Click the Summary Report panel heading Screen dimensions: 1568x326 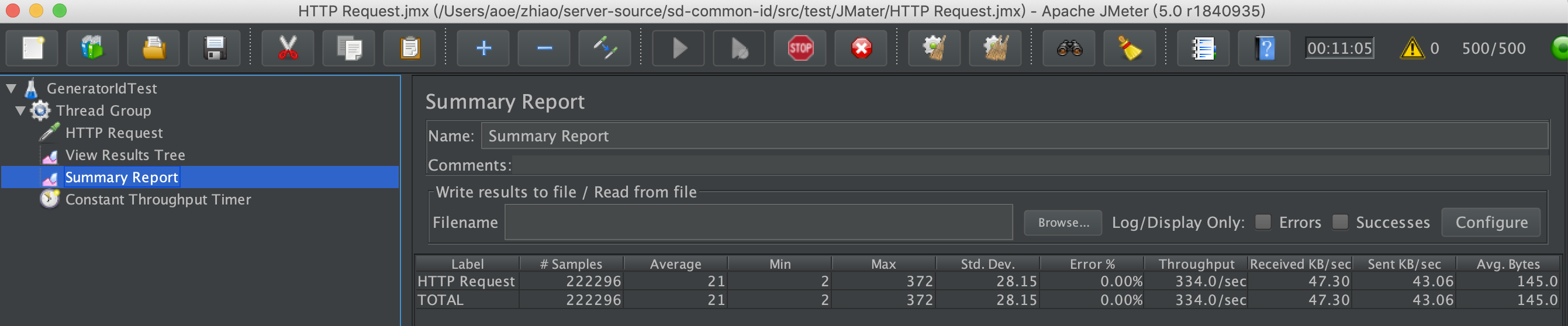(x=505, y=102)
